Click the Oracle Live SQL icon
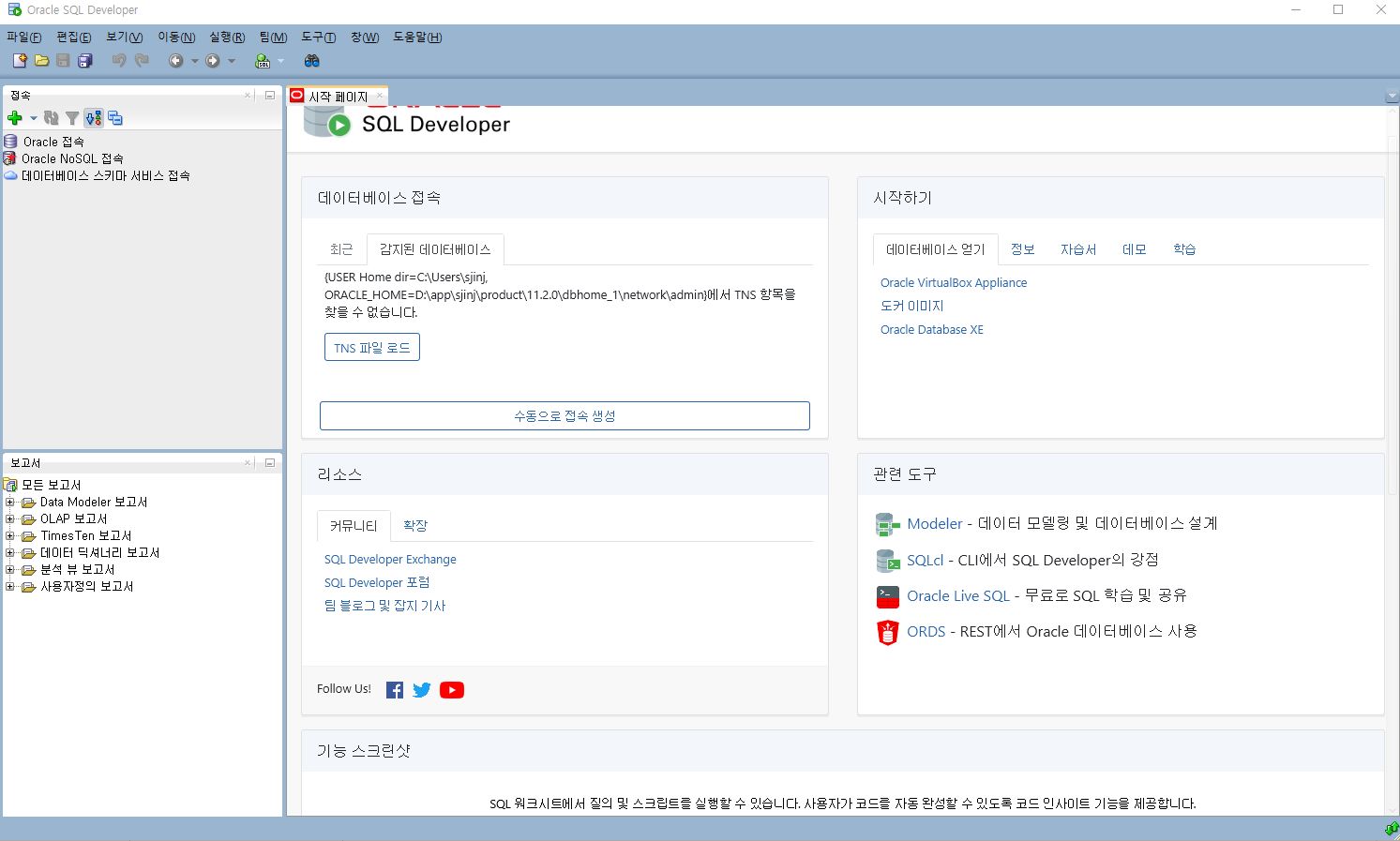 point(887,596)
